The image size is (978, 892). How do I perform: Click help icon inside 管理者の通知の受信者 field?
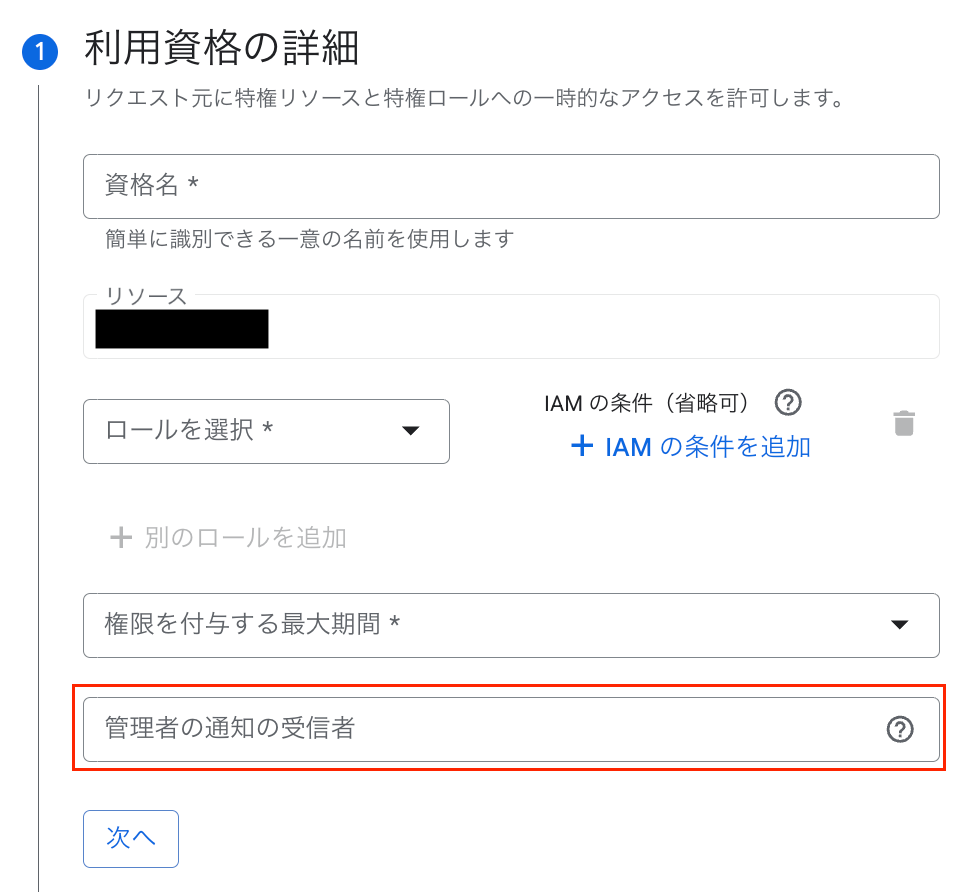(900, 730)
